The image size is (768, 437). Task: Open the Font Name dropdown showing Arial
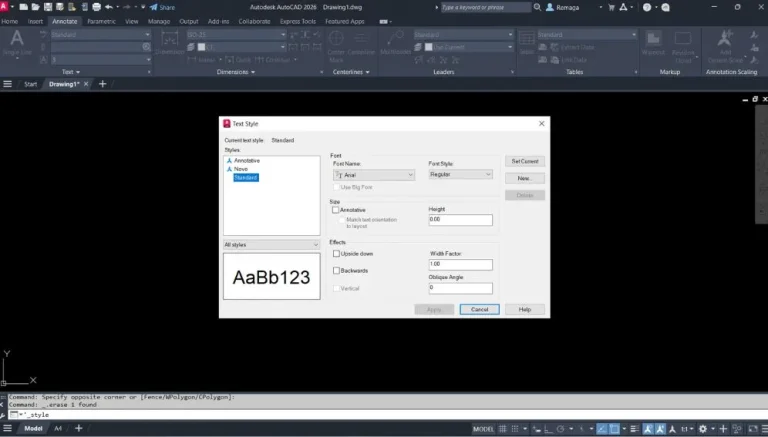[374, 175]
